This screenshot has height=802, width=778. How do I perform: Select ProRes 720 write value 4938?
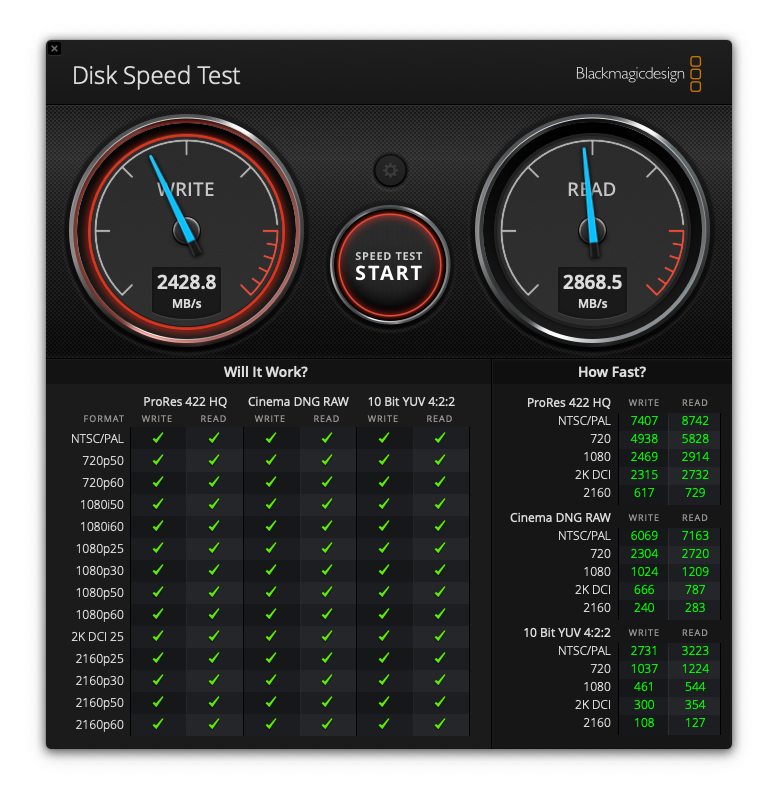644,438
